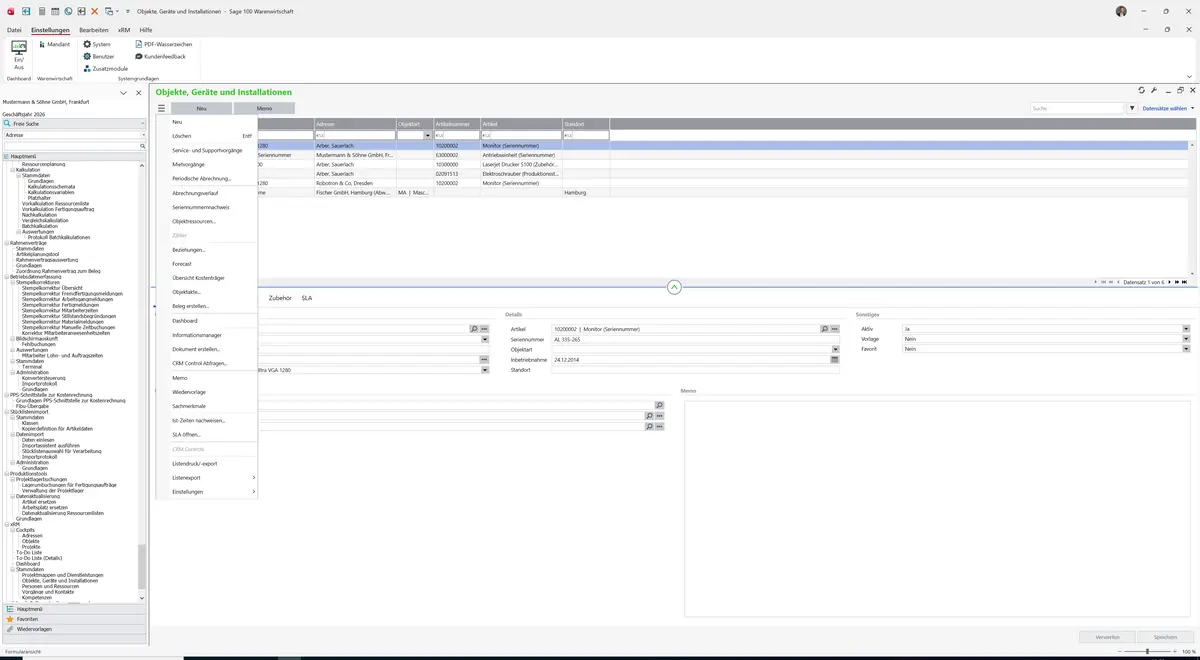The image size is (1200, 660).
Task: Switch to the SLA tab
Action: click(x=307, y=298)
